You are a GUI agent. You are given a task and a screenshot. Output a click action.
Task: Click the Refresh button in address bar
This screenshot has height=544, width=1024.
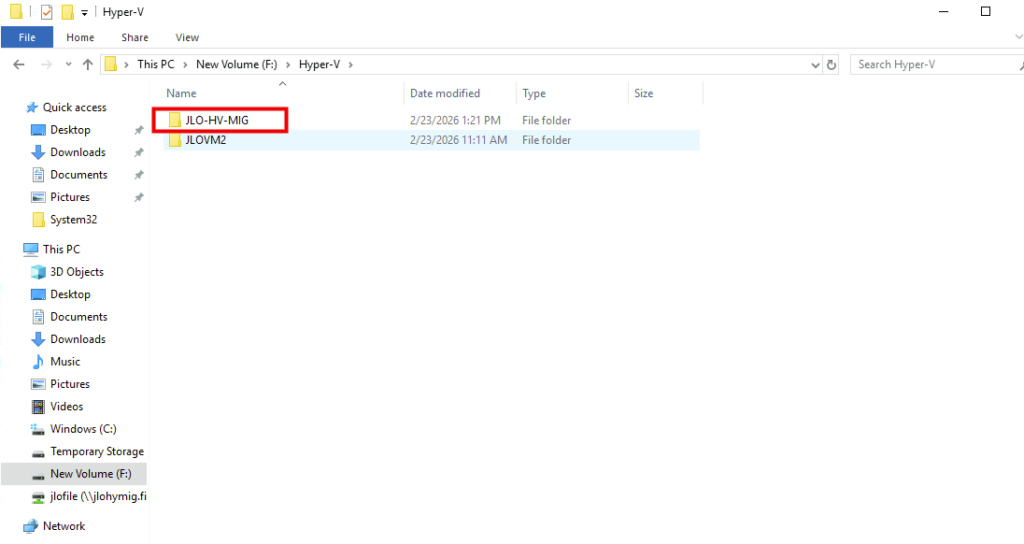coord(831,64)
